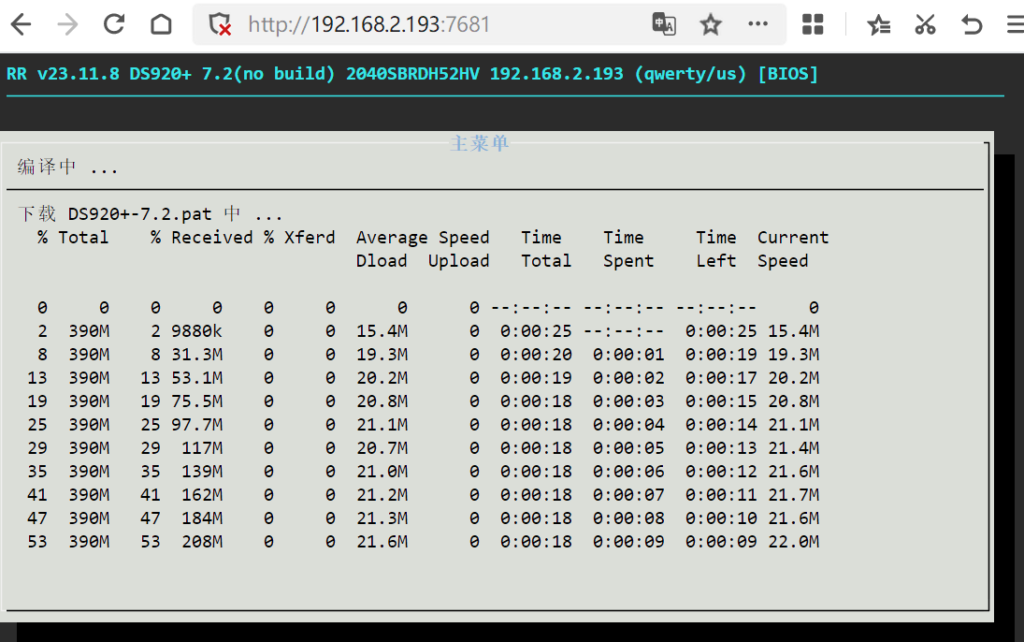Viewport: 1024px width, 642px height.
Task: Click the 主菜单 dialog title
Action: pos(480,144)
